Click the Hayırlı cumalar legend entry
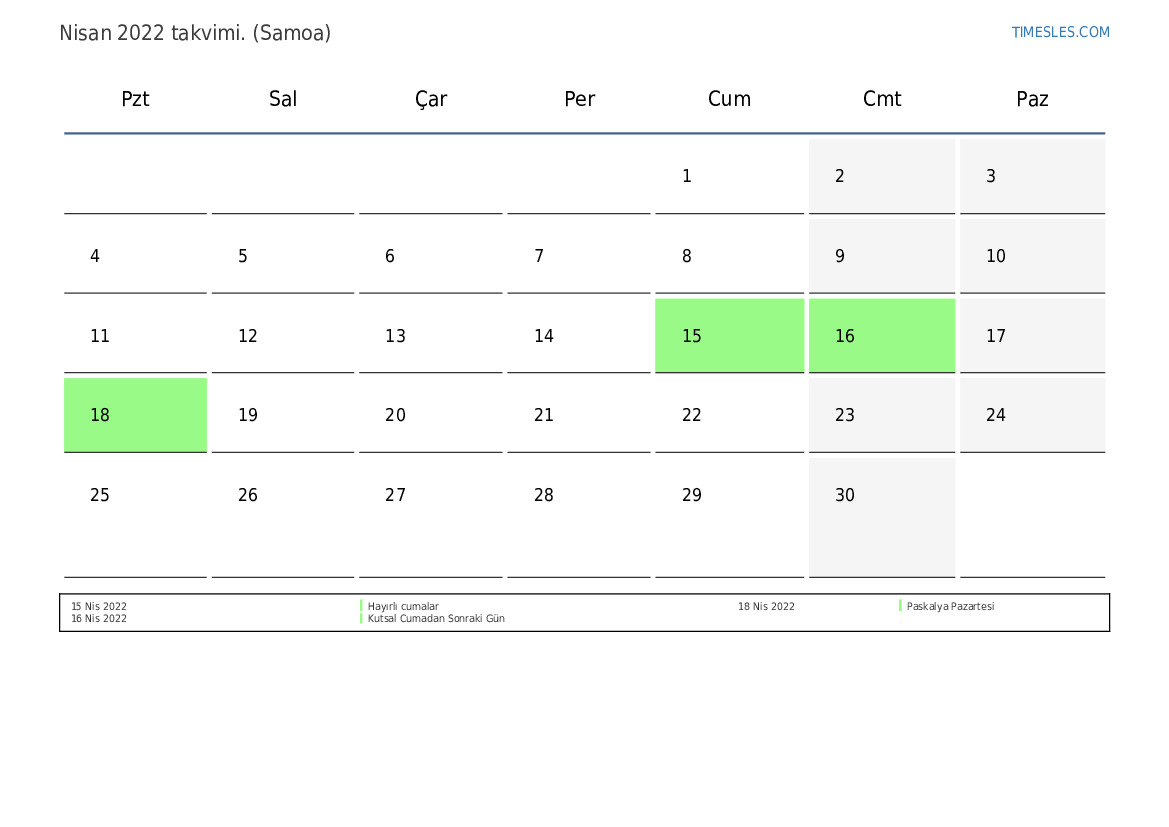The image size is (1169, 827). pos(403,606)
